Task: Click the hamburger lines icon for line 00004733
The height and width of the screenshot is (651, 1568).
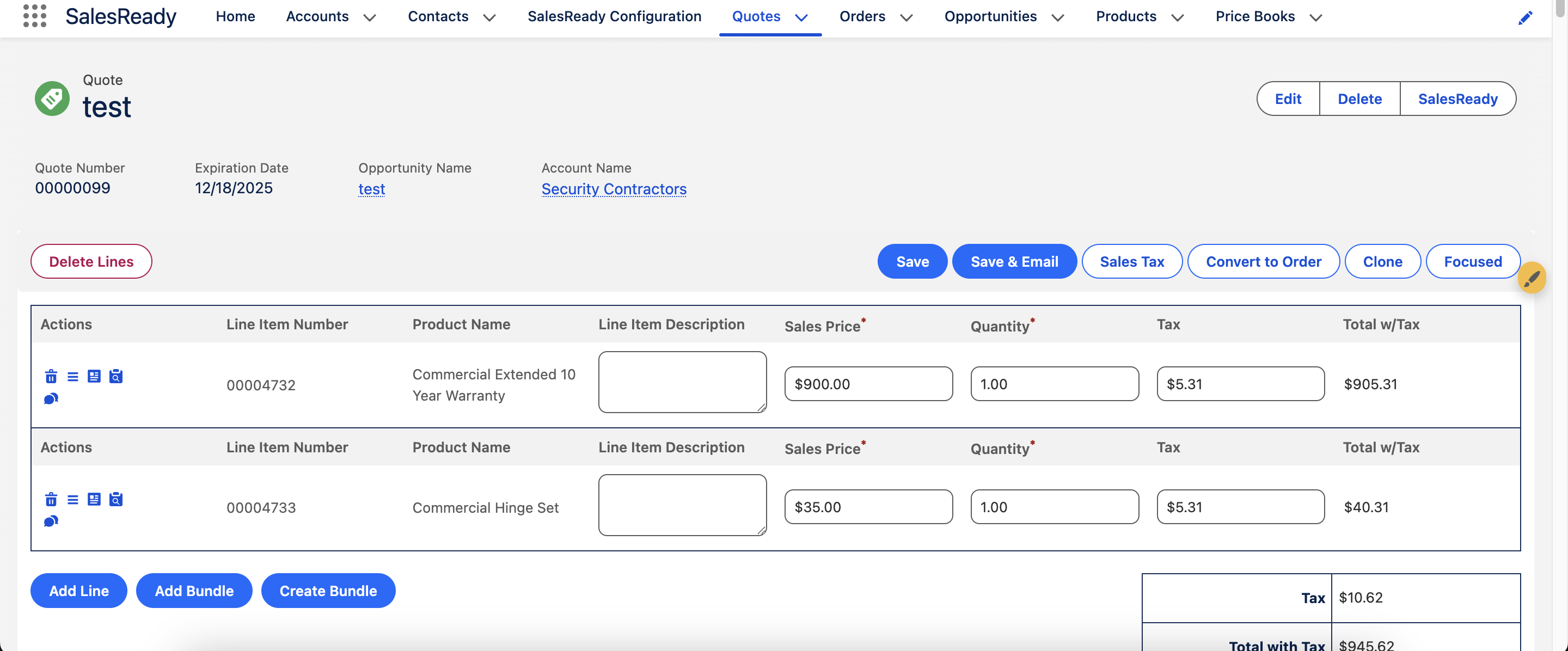Action: 72,500
